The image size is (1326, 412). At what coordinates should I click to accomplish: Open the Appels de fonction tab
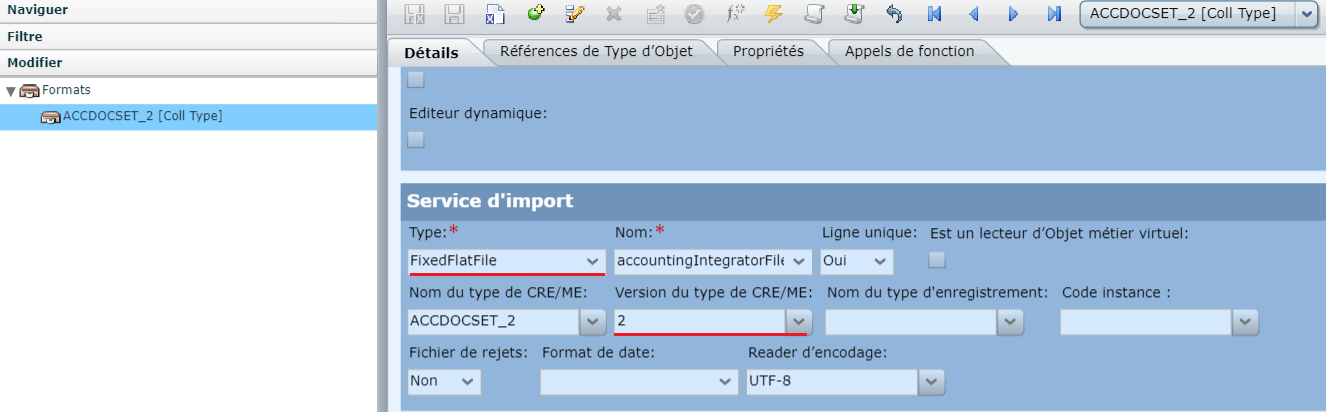[x=908, y=51]
